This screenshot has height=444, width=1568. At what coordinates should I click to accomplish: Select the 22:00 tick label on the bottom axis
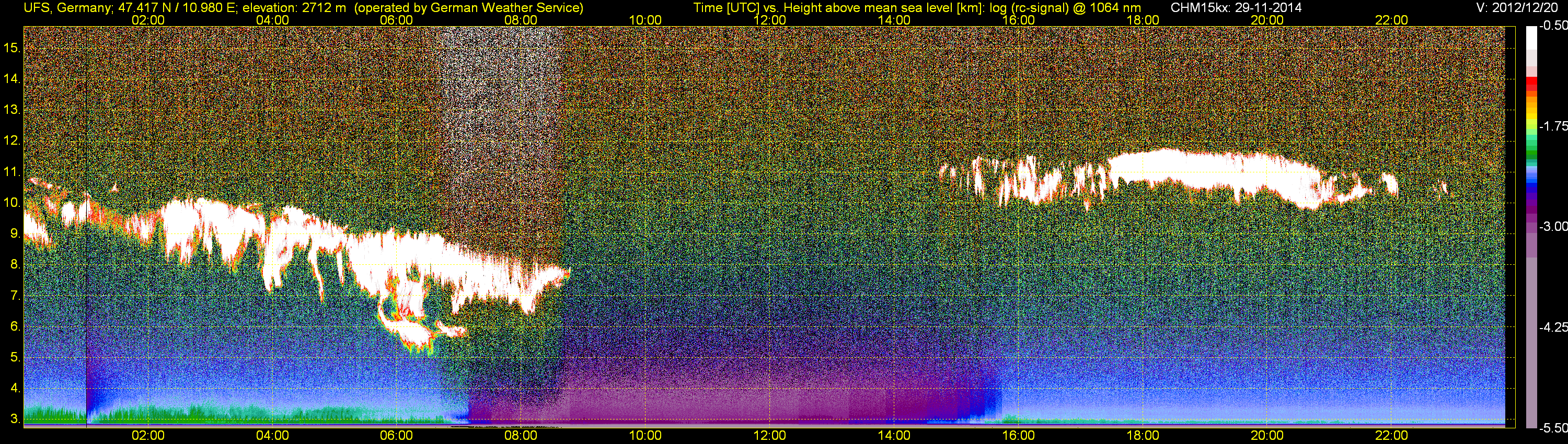[x=1391, y=436]
